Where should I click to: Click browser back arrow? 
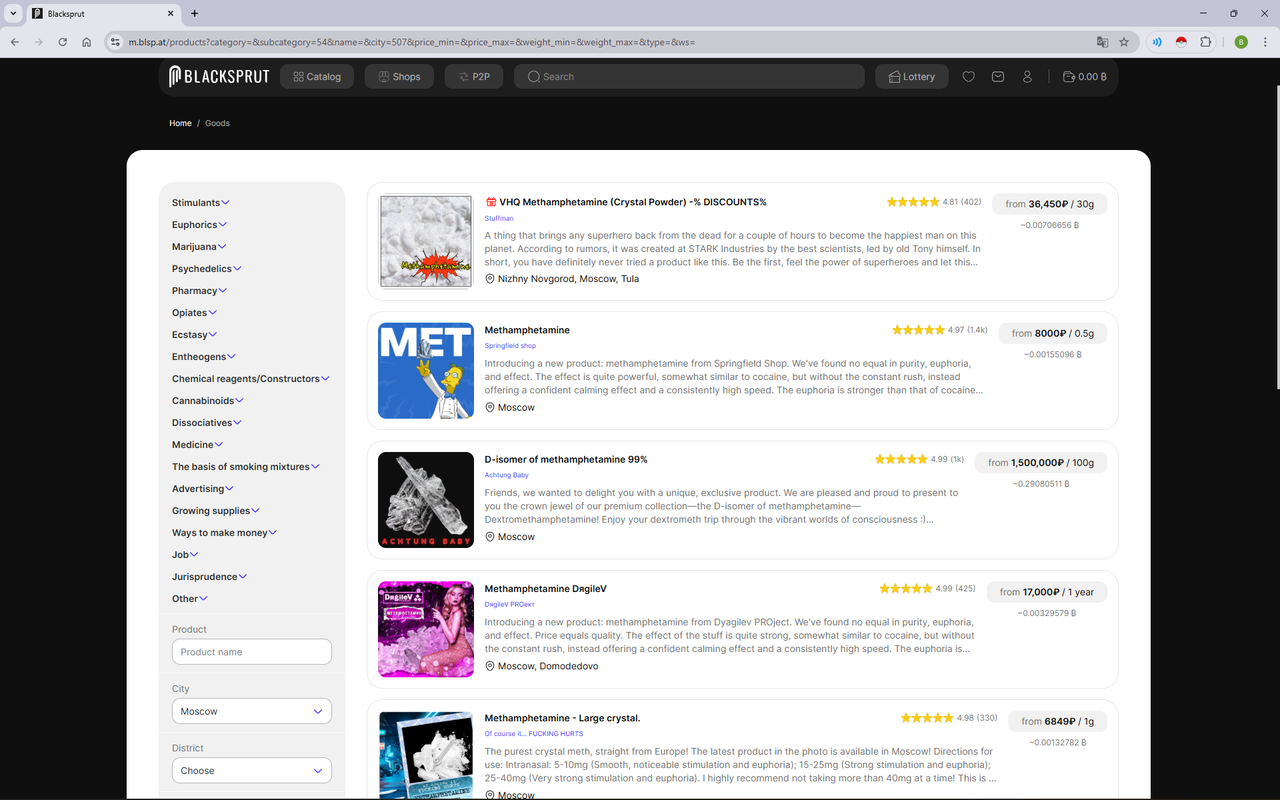click(14, 42)
